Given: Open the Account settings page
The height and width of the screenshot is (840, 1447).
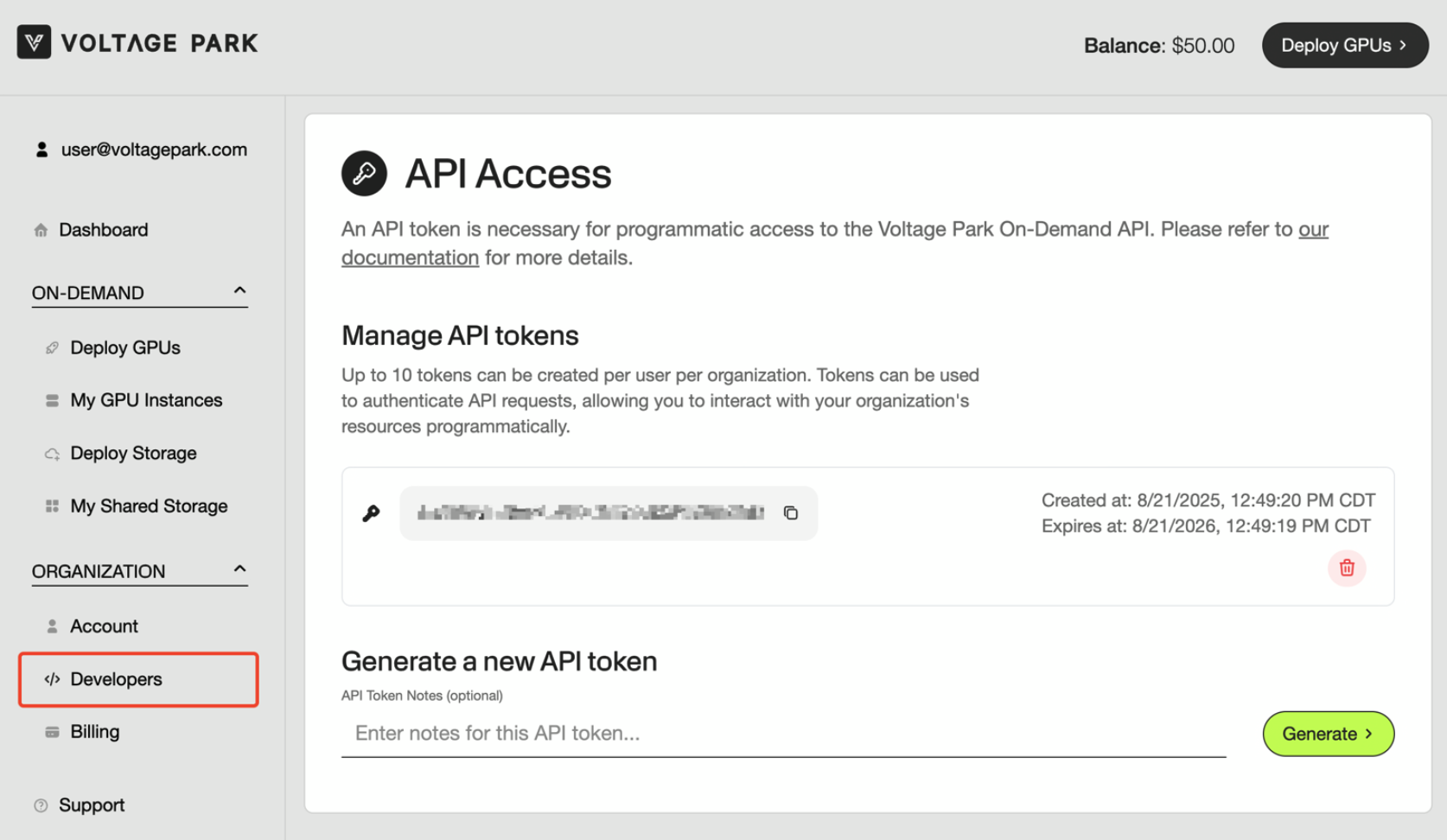Looking at the screenshot, I should click(x=104, y=626).
